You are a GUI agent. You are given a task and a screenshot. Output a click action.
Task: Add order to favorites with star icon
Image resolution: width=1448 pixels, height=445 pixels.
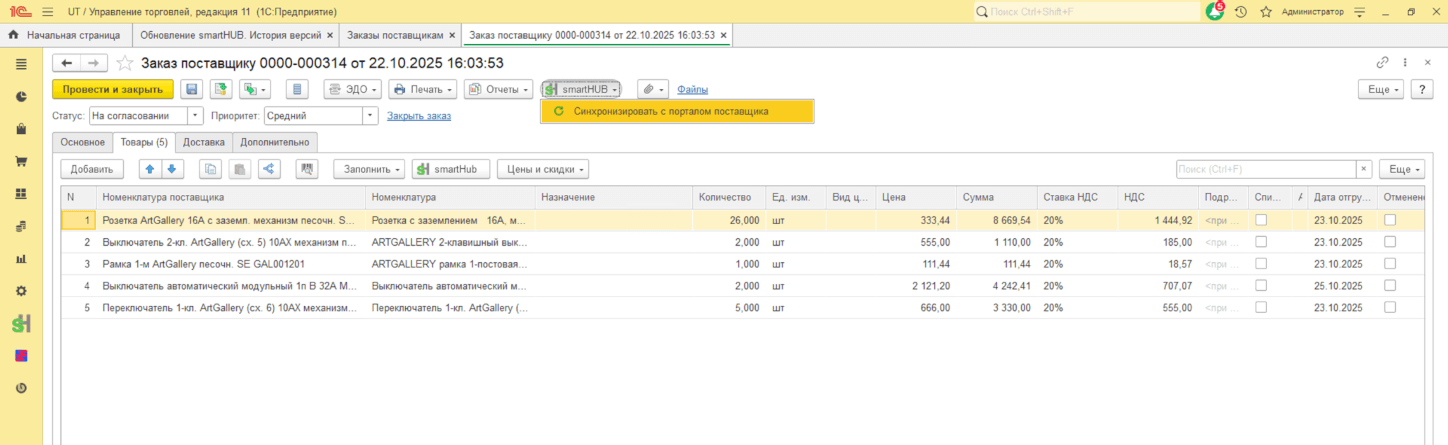[125, 63]
